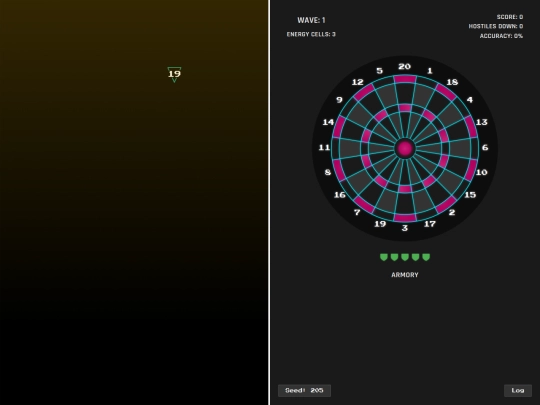Screen dimensions: 540x405
Task: Click number 5 on the dartboard rim
Action: click(380, 71)
